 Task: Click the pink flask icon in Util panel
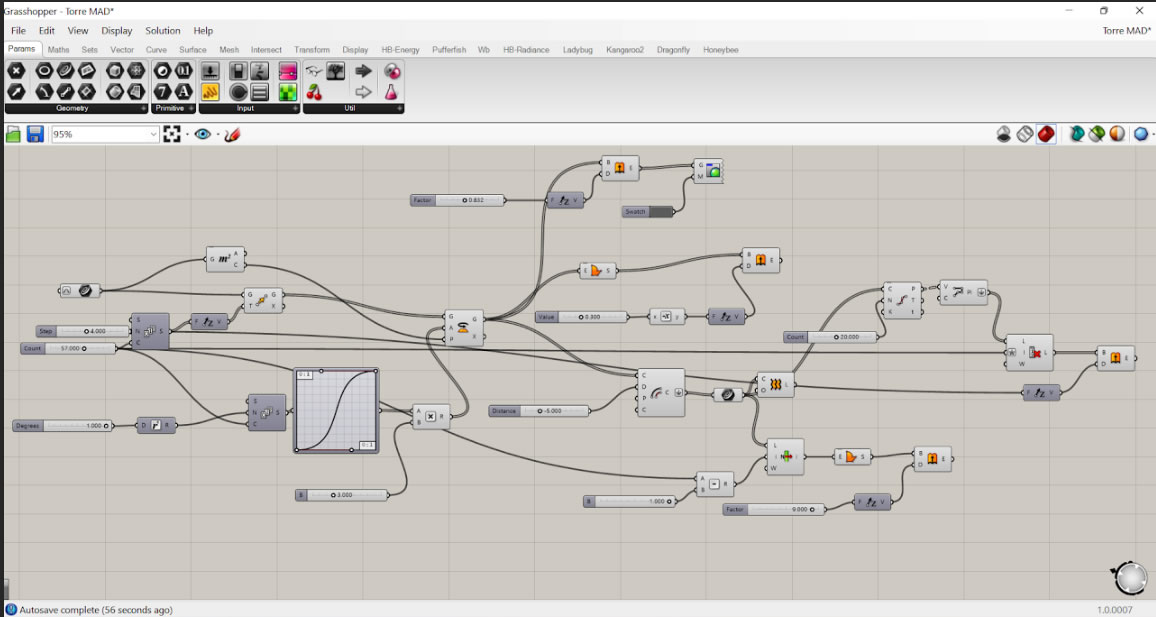pos(392,92)
